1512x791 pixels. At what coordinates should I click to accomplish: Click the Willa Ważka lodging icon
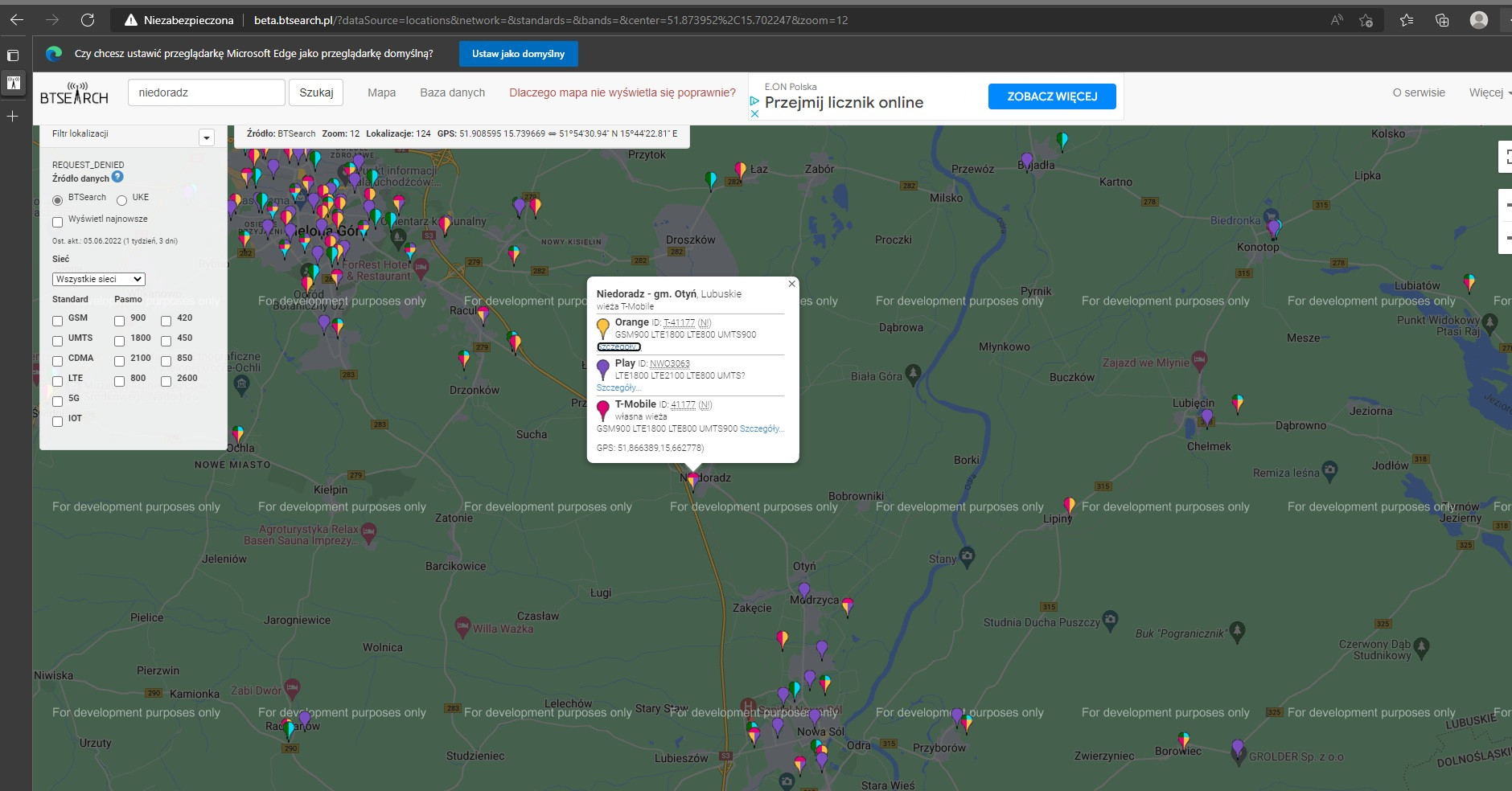point(462,626)
